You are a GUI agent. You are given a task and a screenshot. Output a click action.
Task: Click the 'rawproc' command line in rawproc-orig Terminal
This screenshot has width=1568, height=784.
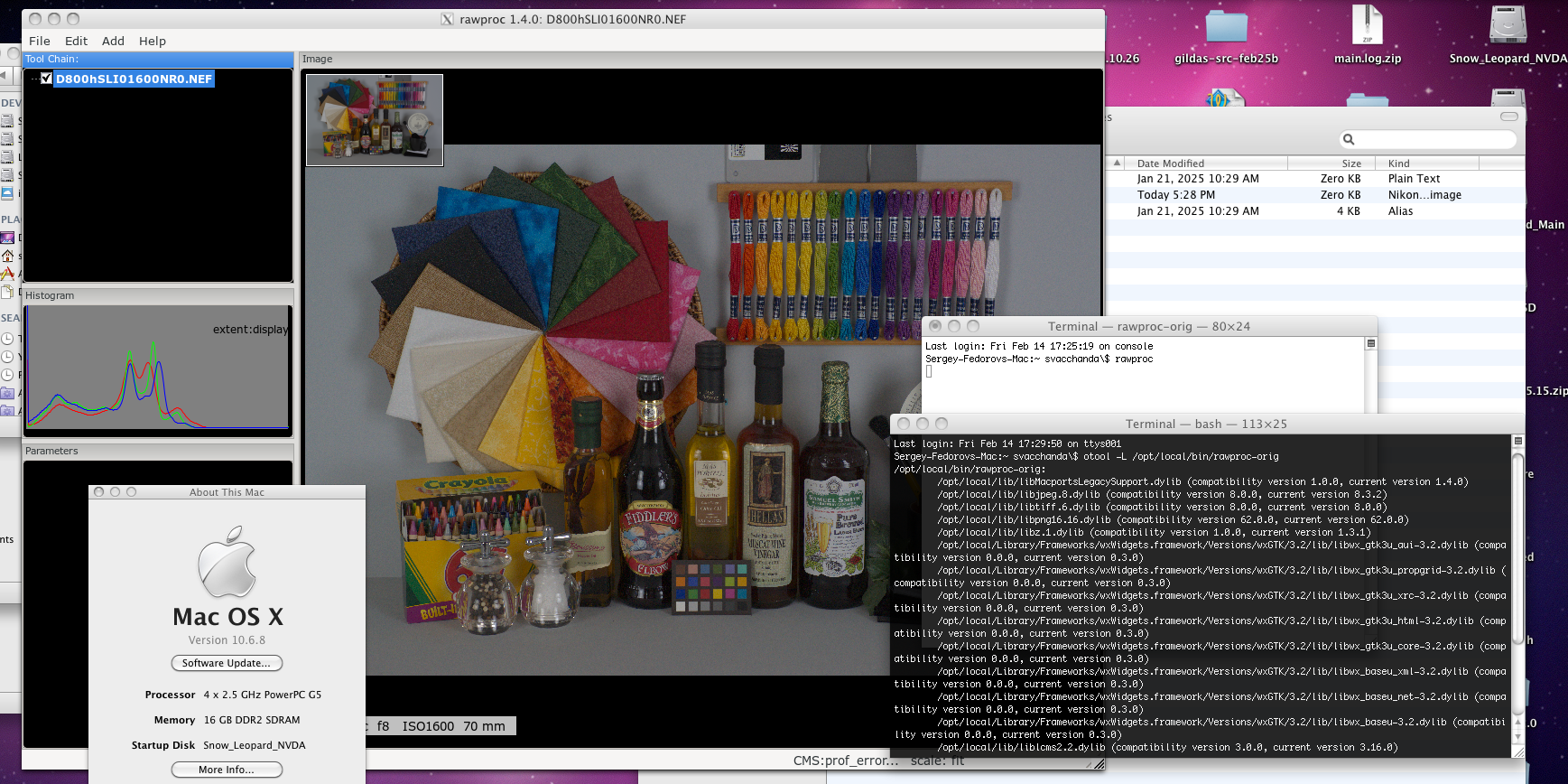click(1039, 359)
